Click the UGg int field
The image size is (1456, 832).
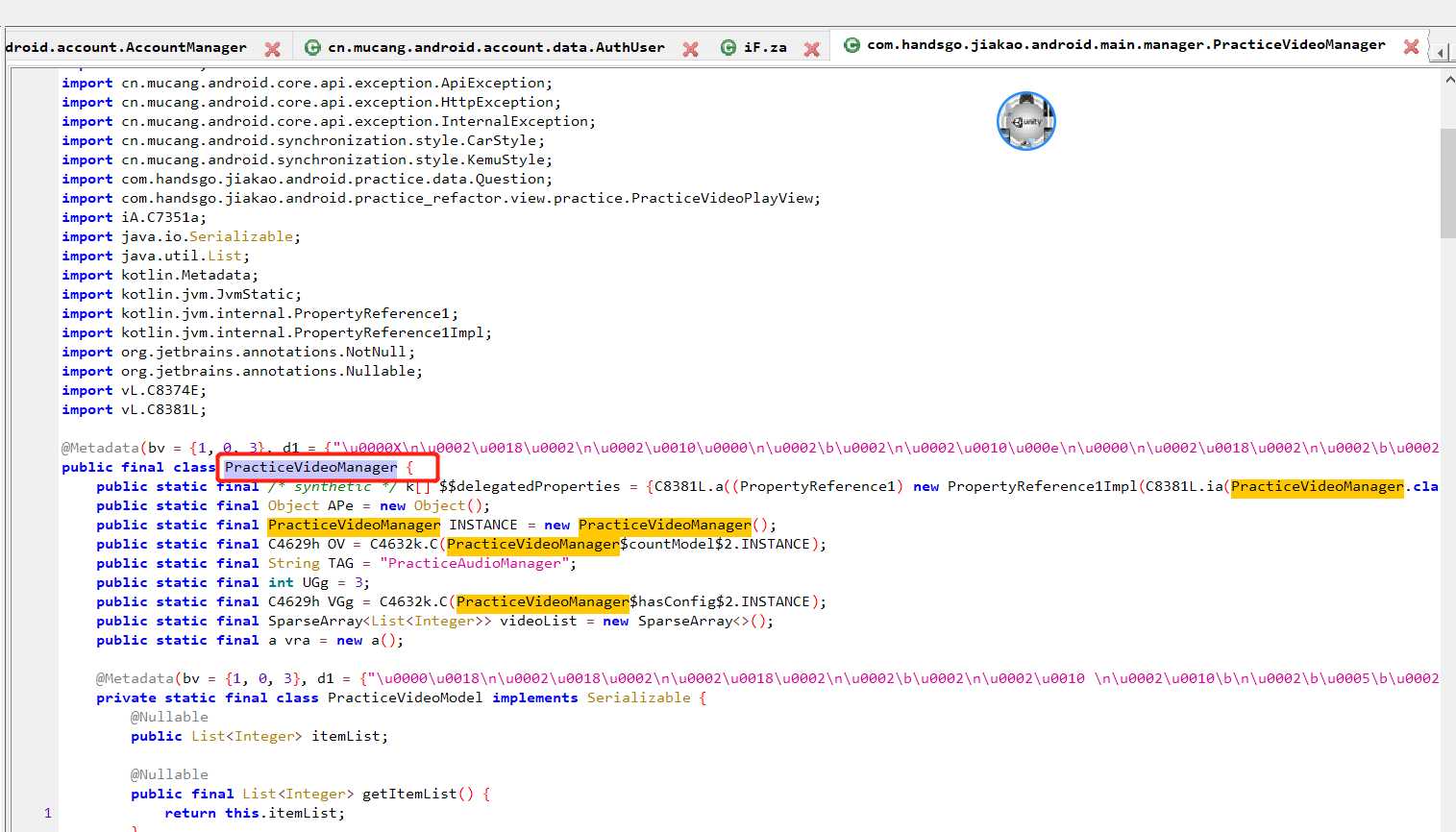(234, 582)
